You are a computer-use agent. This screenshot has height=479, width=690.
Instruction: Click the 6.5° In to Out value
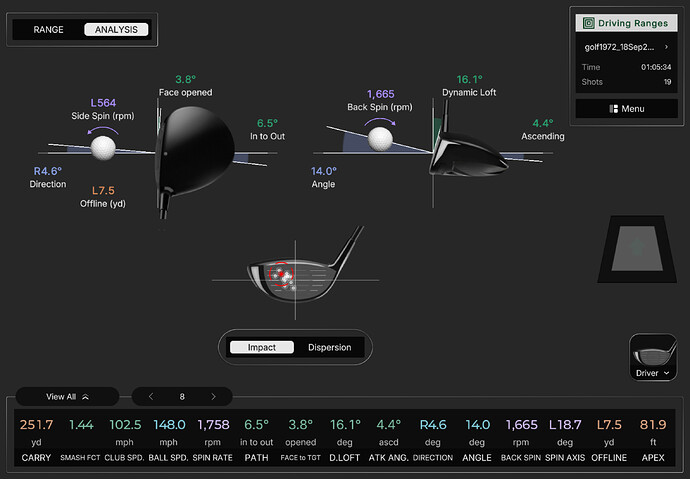tap(267, 123)
